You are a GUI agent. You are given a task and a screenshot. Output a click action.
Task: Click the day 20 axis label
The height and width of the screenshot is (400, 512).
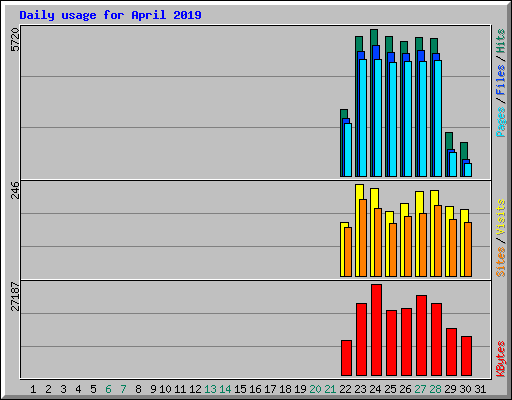tap(315, 389)
